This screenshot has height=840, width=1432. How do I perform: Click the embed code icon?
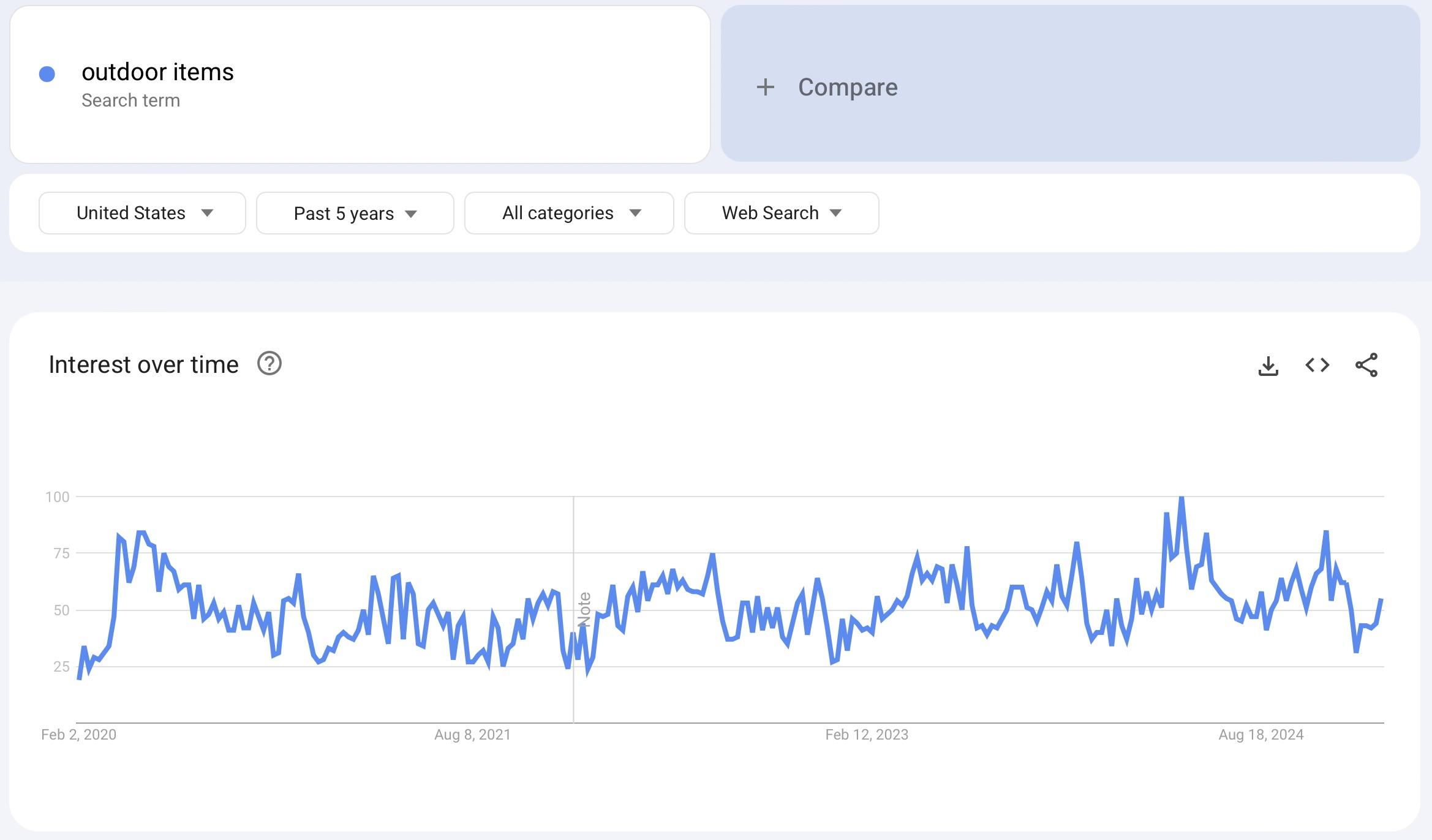[1318, 365]
